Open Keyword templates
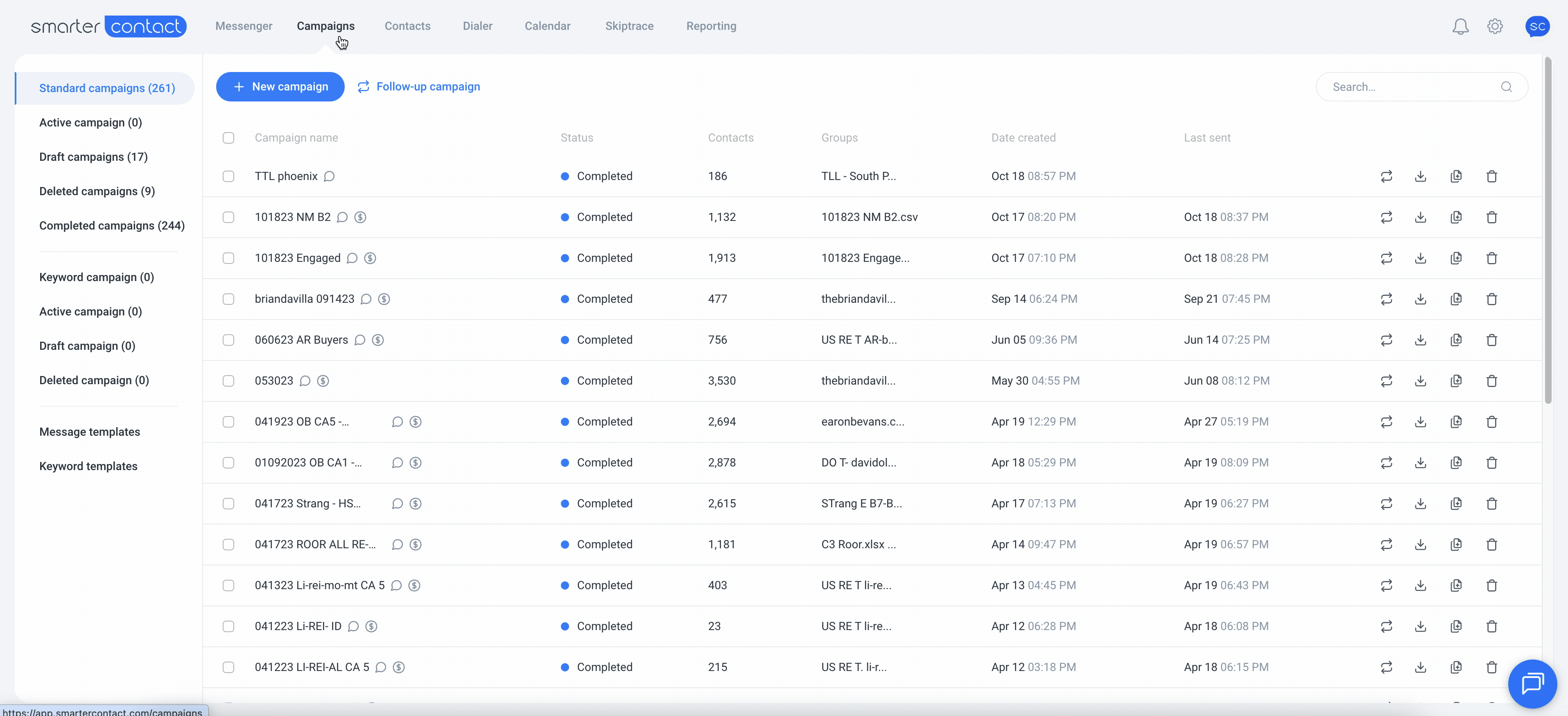The width and height of the screenshot is (1568, 716). tap(88, 466)
